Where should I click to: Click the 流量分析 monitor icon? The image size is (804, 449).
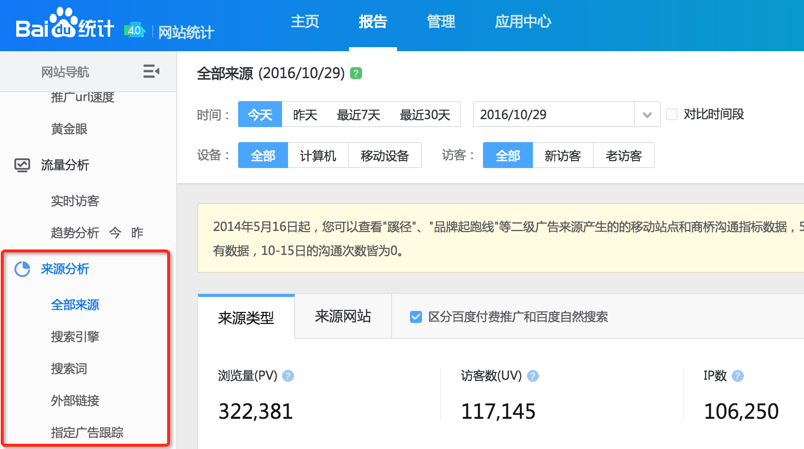(x=22, y=165)
